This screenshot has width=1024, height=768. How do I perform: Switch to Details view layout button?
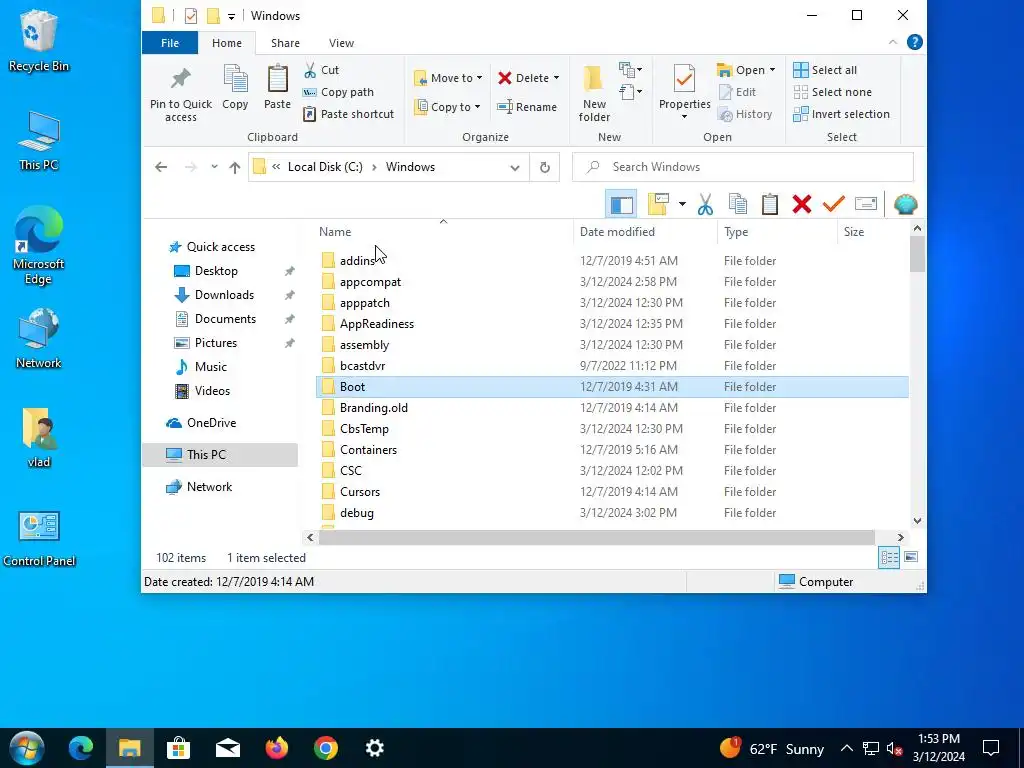click(x=889, y=557)
